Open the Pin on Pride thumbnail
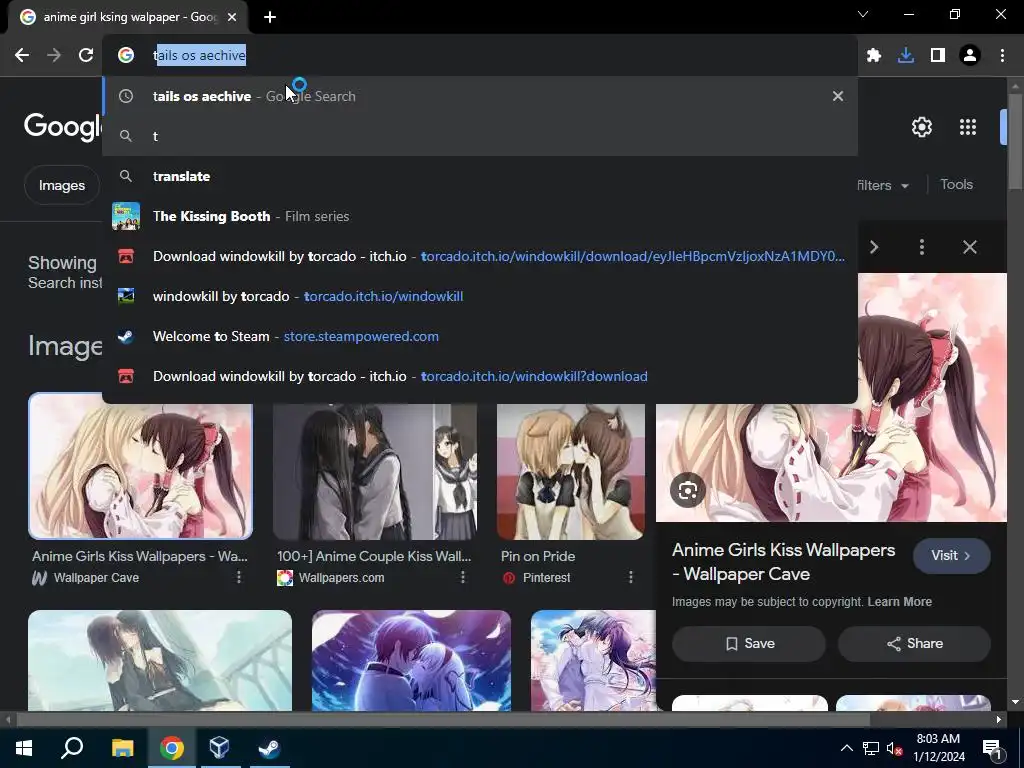This screenshot has height=768, width=1024. (571, 470)
